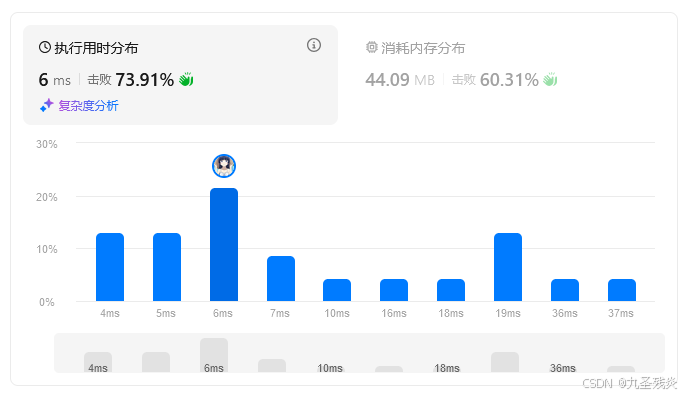Select the 36ms bar in chart
Image resolution: width=686 pixels, height=397 pixels.
click(565, 290)
